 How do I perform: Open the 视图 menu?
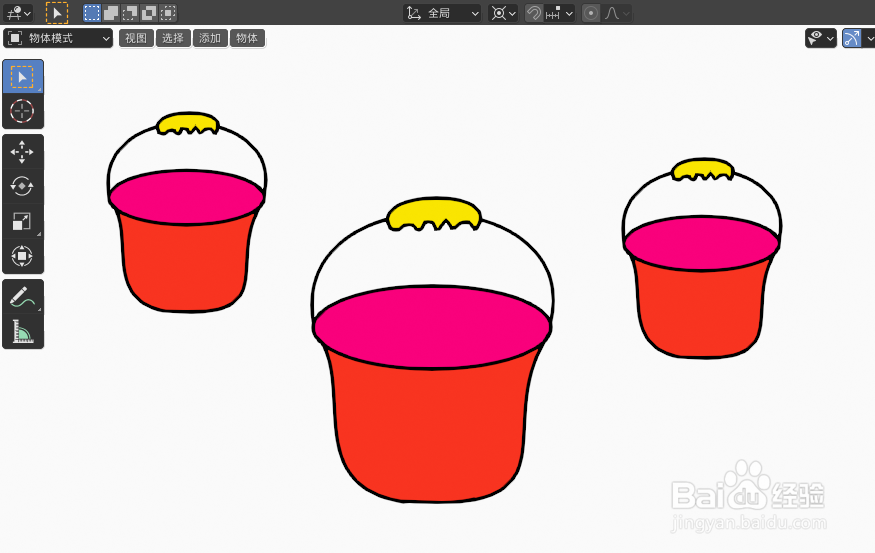(136, 38)
